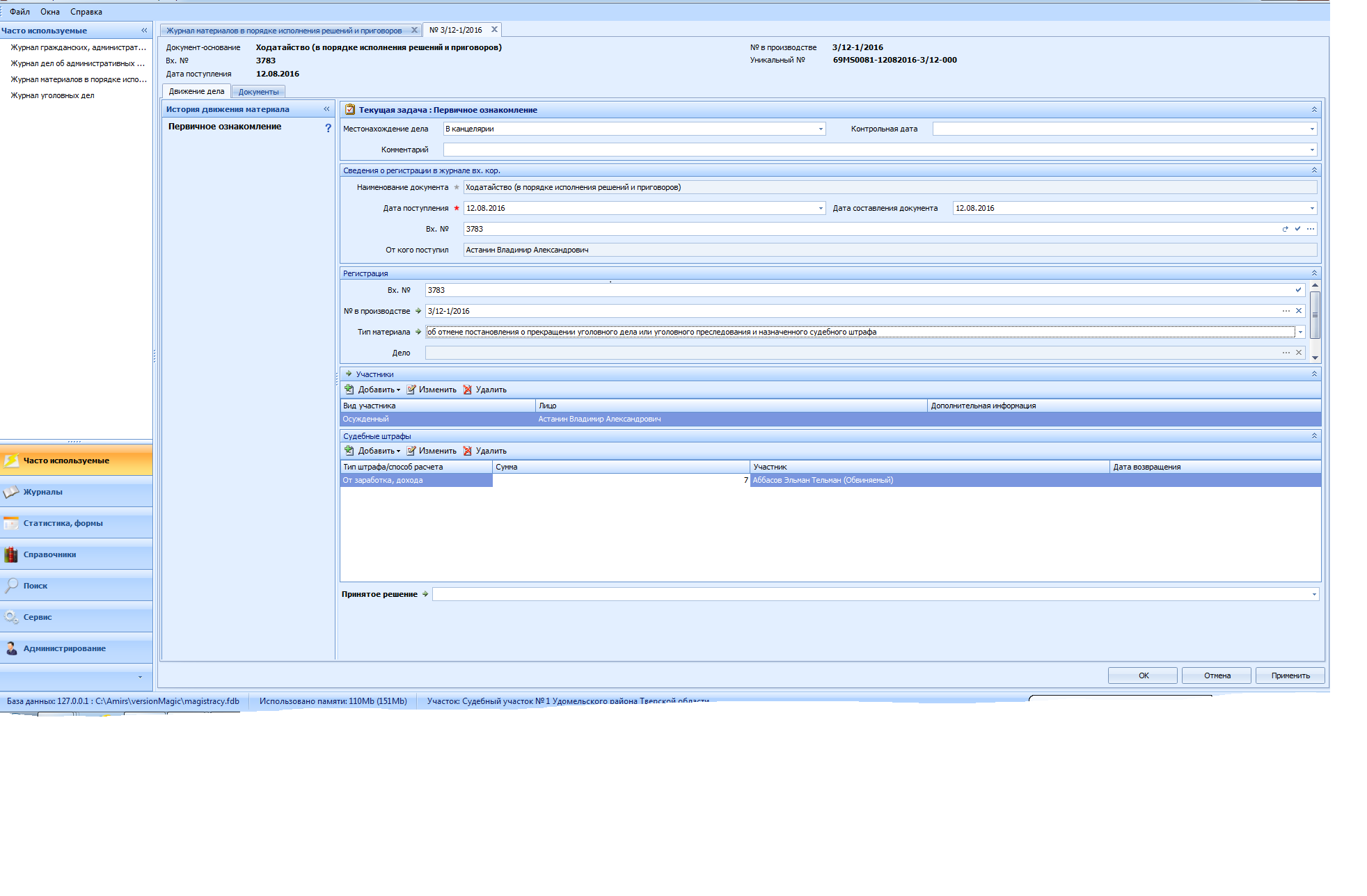Image resolution: width=1367 pixels, height=896 pixels.
Task: Select Первичное ознакомление history entry
Action: [x=225, y=127]
